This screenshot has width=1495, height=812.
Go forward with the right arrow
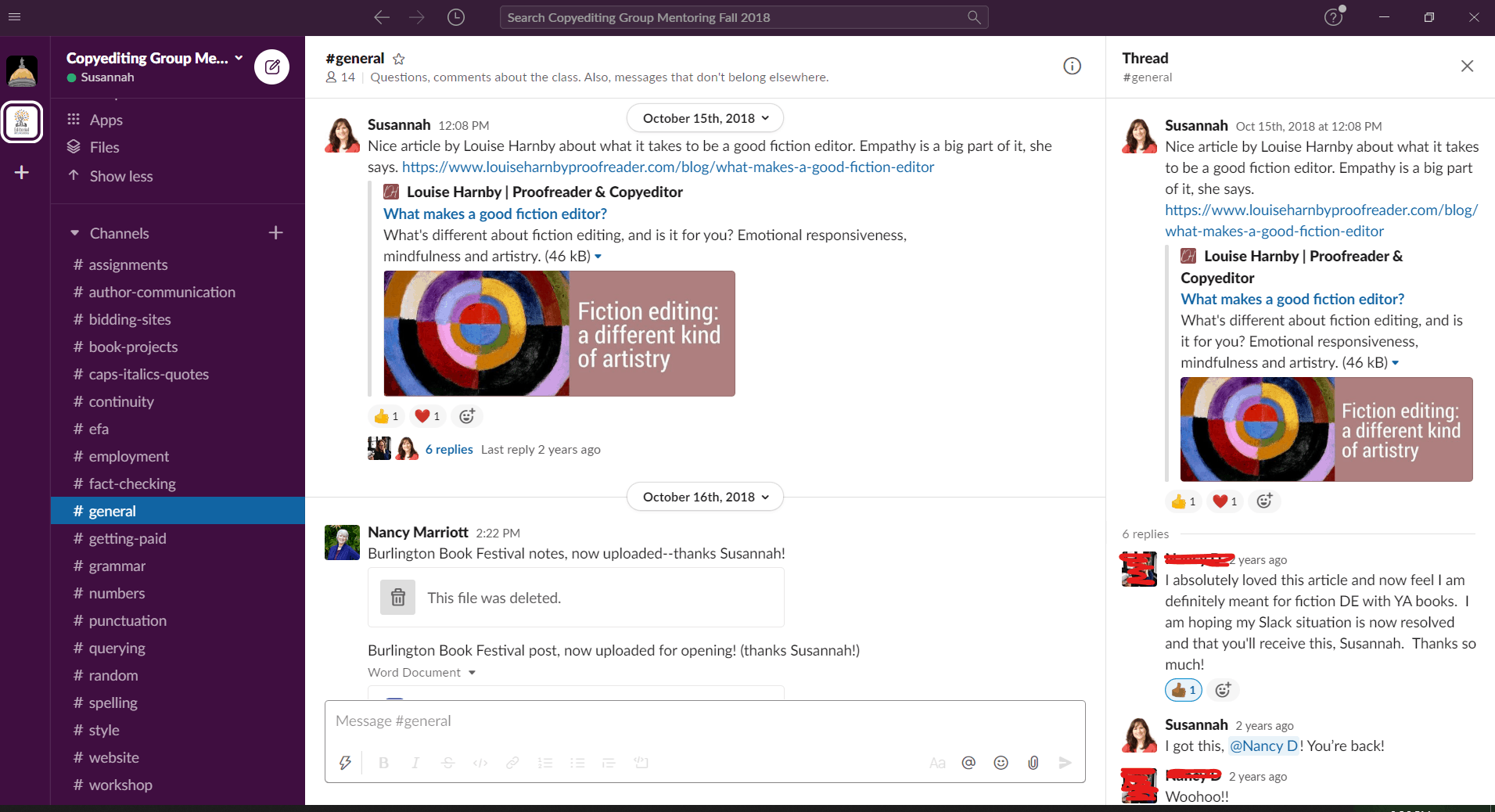tap(416, 17)
